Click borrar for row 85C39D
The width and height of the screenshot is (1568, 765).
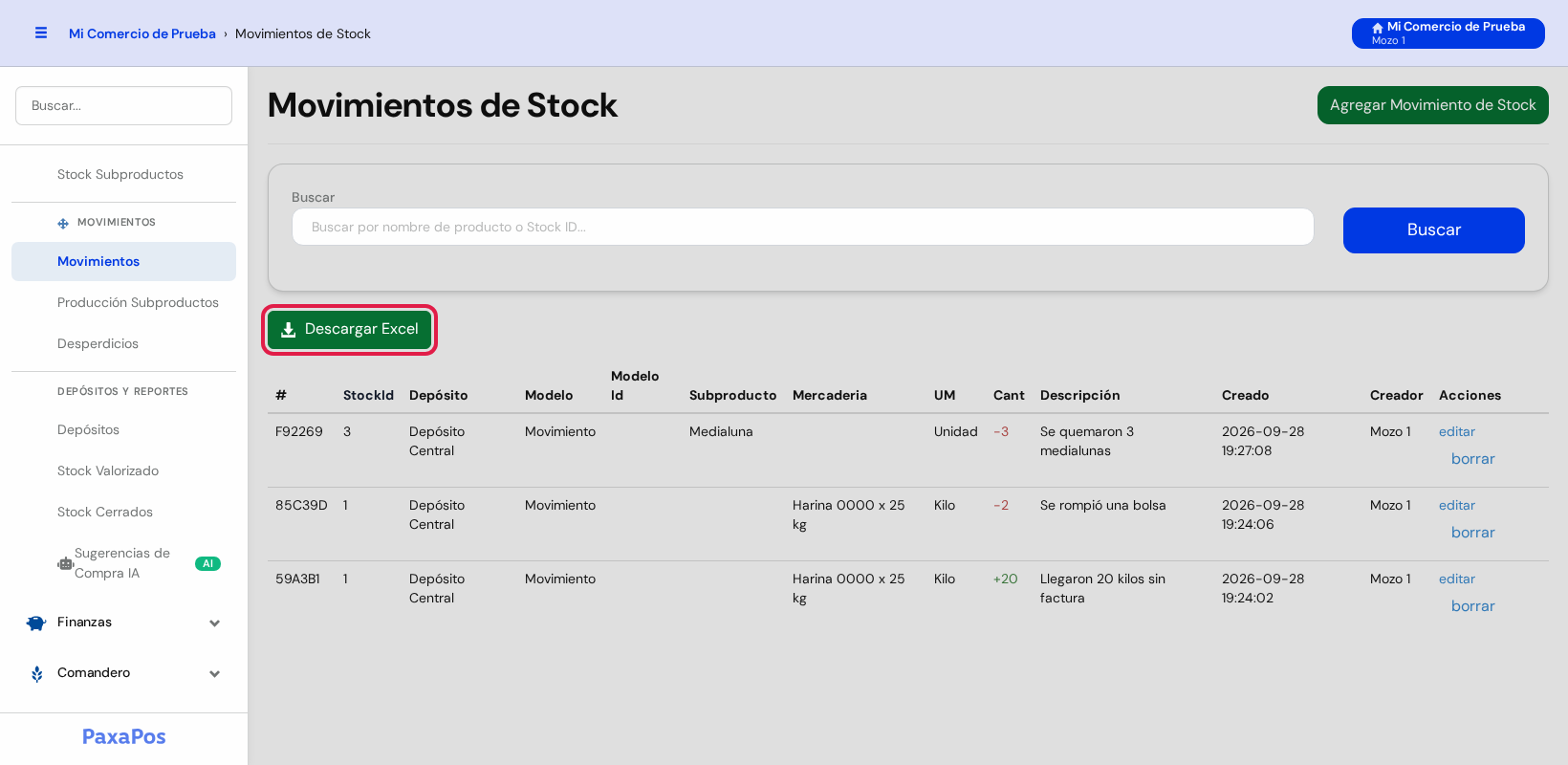tap(1472, 533)
